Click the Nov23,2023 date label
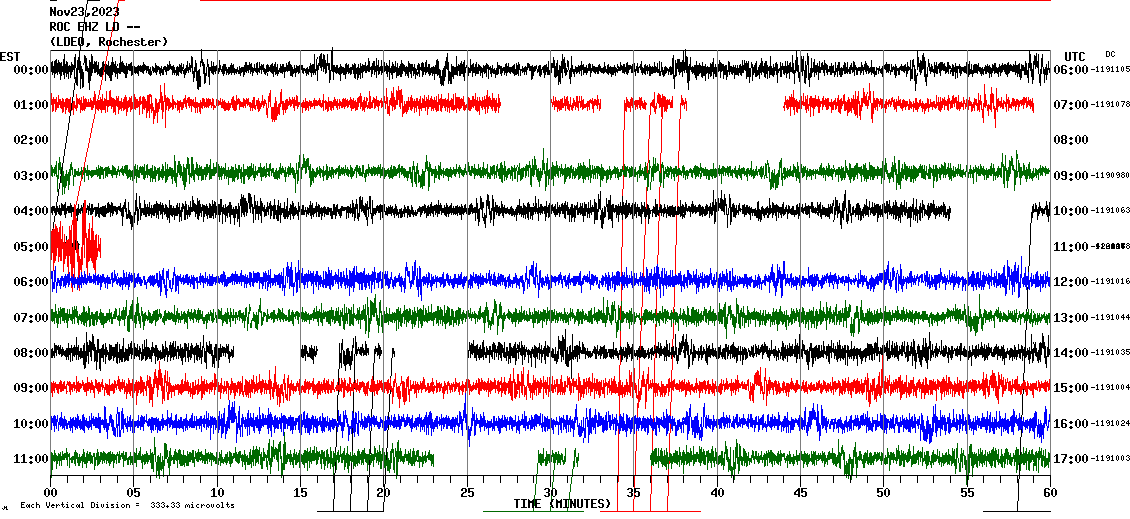The height and width of the screenshot is (519, 1130). 84,12
